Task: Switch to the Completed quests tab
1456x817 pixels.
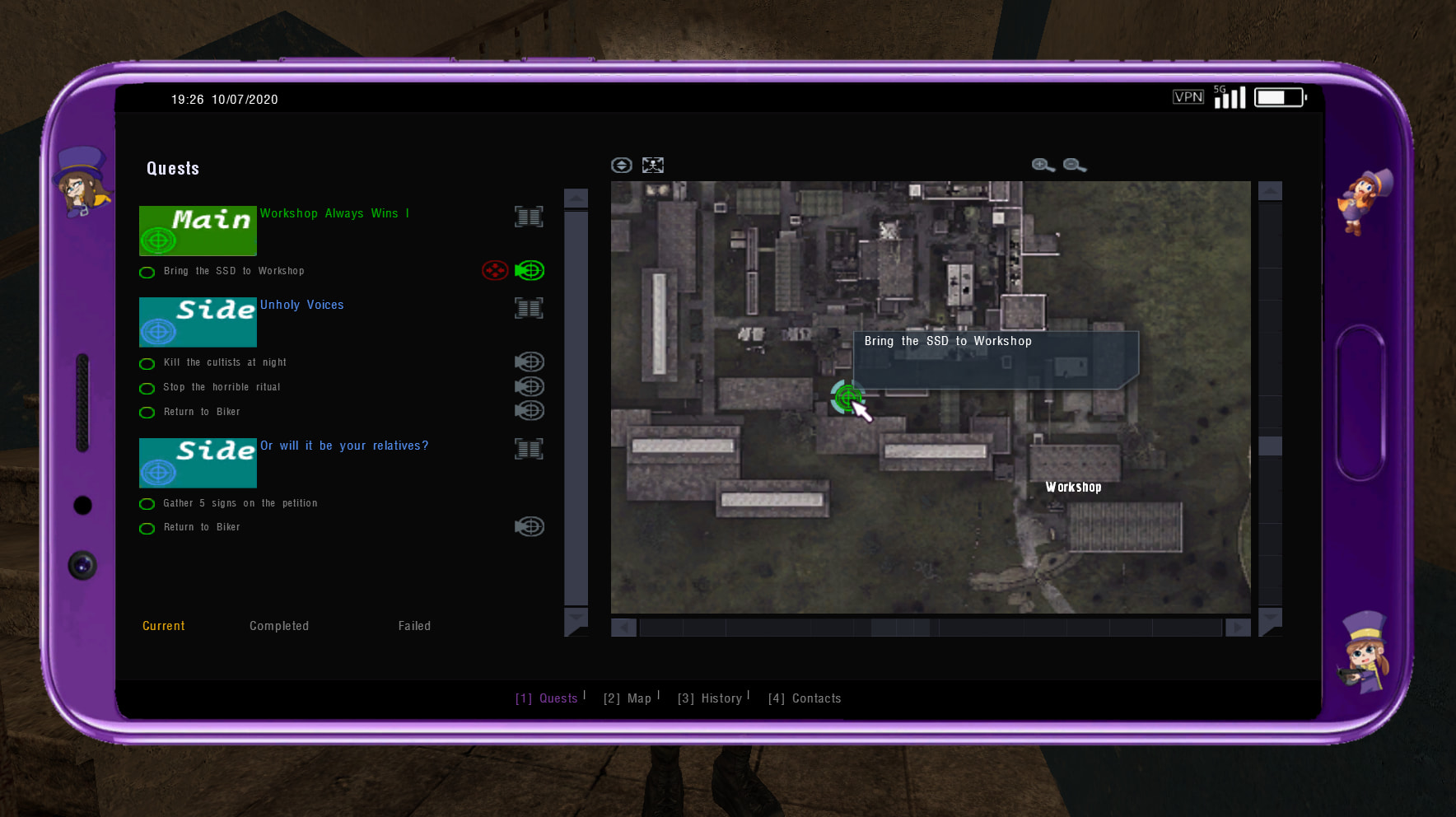Action: 279,626
